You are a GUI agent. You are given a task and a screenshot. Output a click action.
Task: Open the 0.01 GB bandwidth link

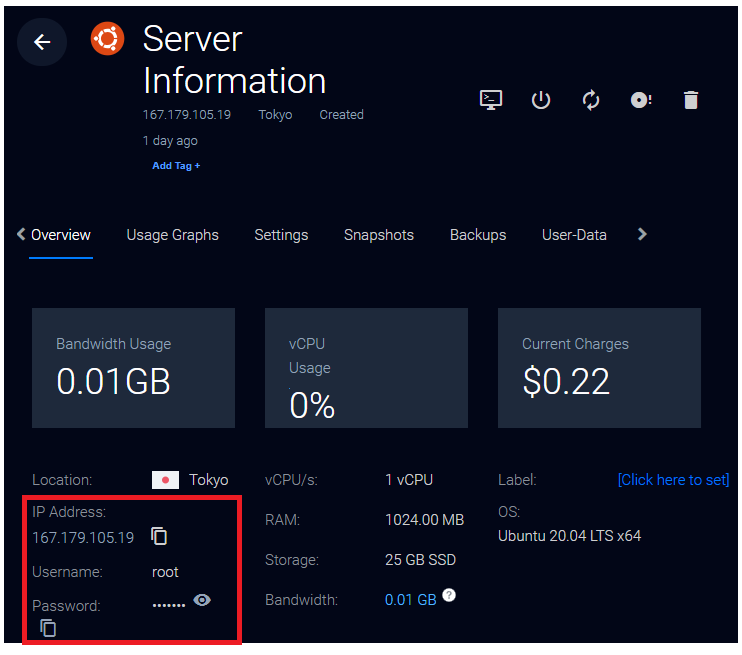pos(410,600)
